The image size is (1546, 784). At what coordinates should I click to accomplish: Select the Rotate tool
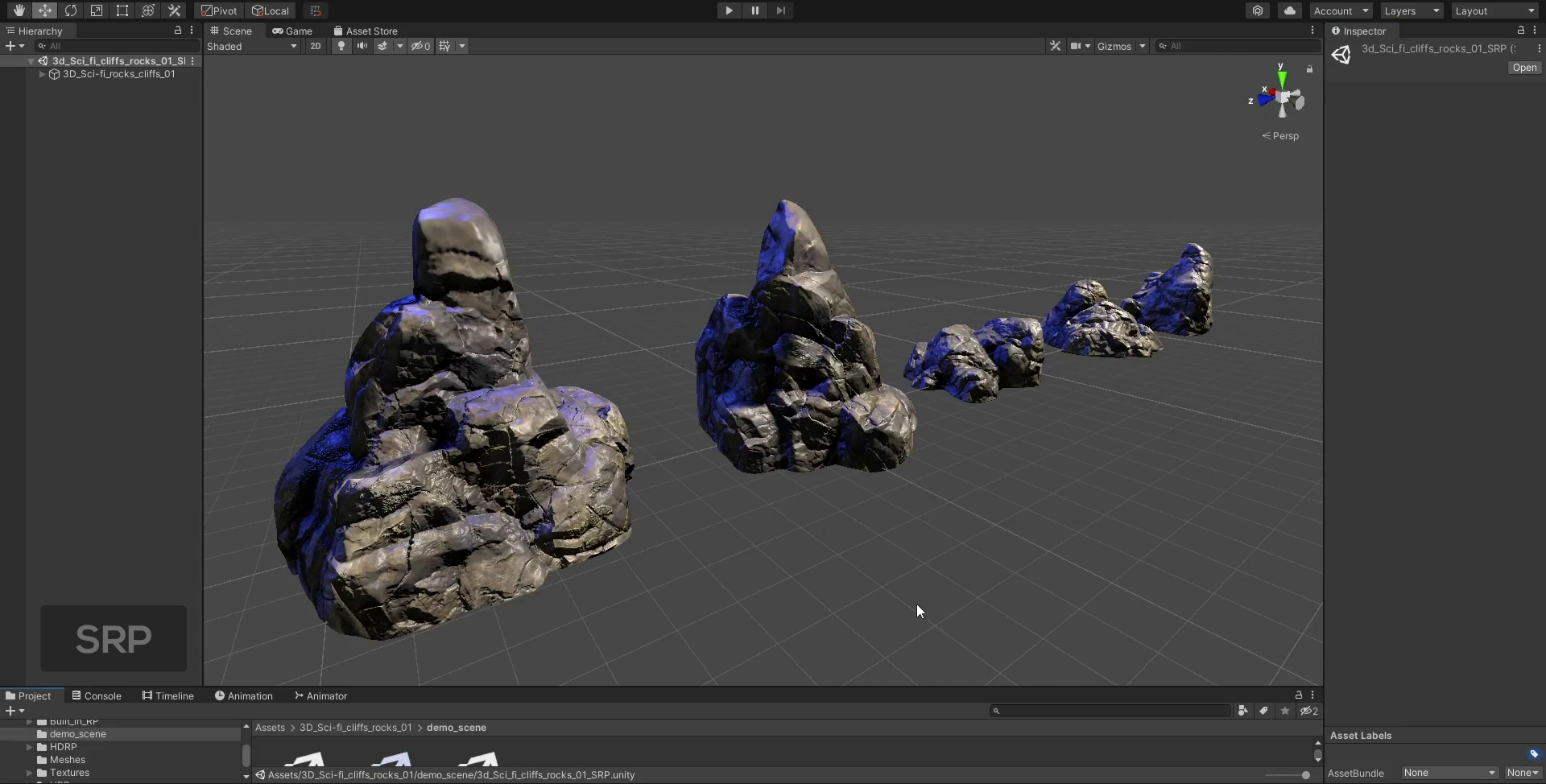pos(70,10)
